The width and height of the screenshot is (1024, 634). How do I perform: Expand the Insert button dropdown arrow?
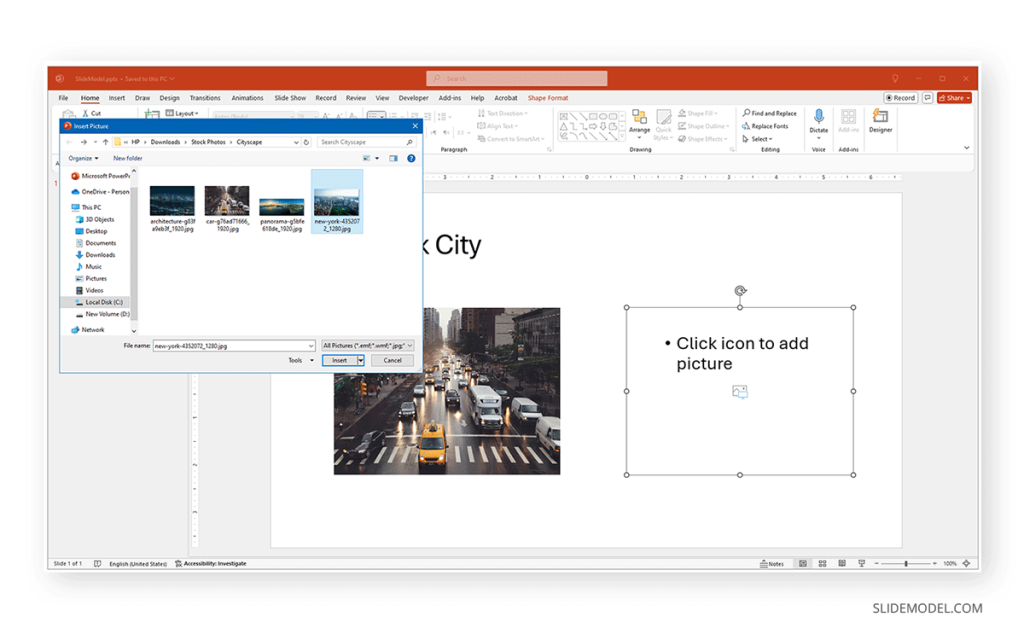point(361,361)
